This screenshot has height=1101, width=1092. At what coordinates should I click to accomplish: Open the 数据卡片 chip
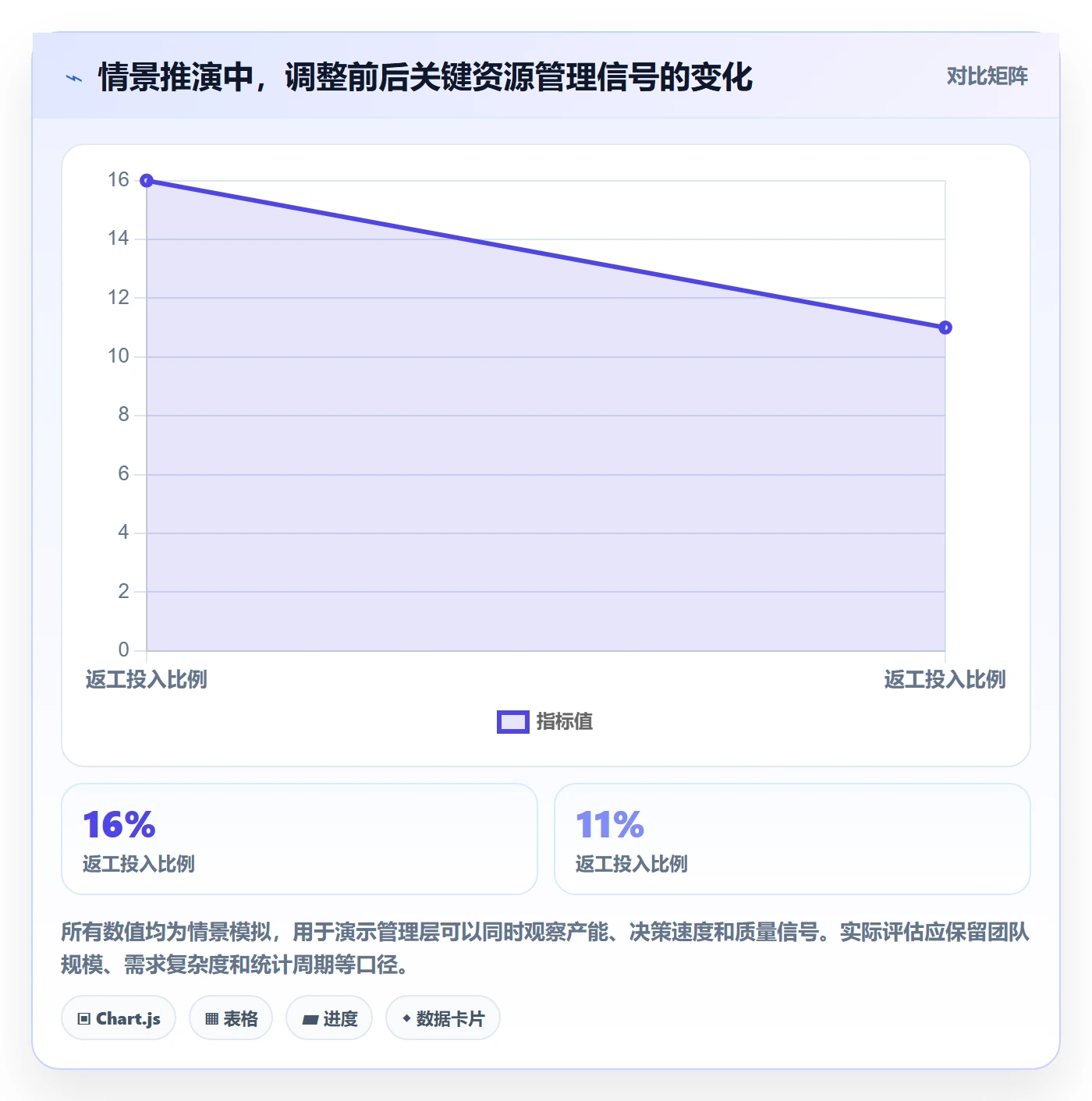(x=443, y=1018)
